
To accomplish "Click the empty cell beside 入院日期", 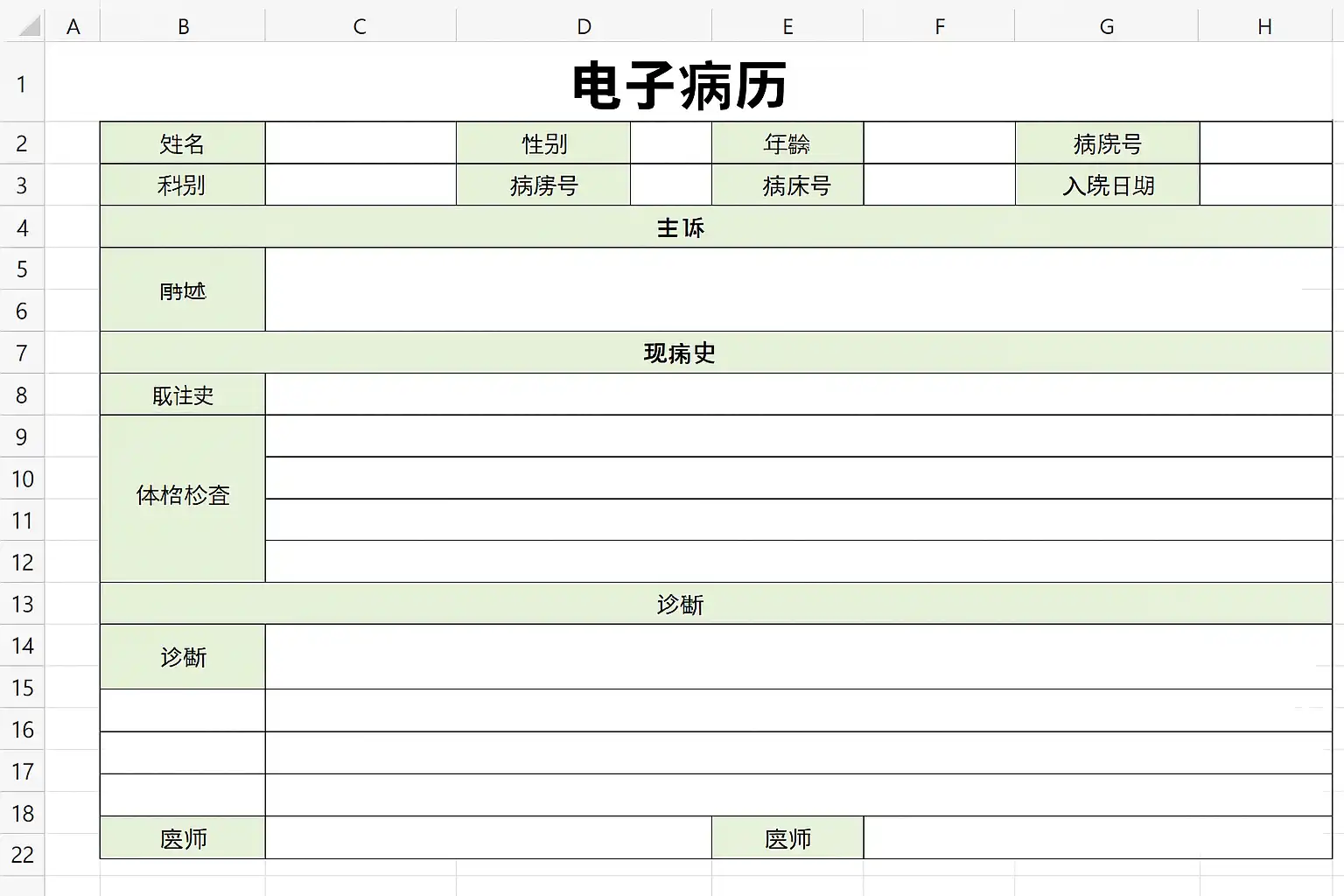I will 1265,185.
